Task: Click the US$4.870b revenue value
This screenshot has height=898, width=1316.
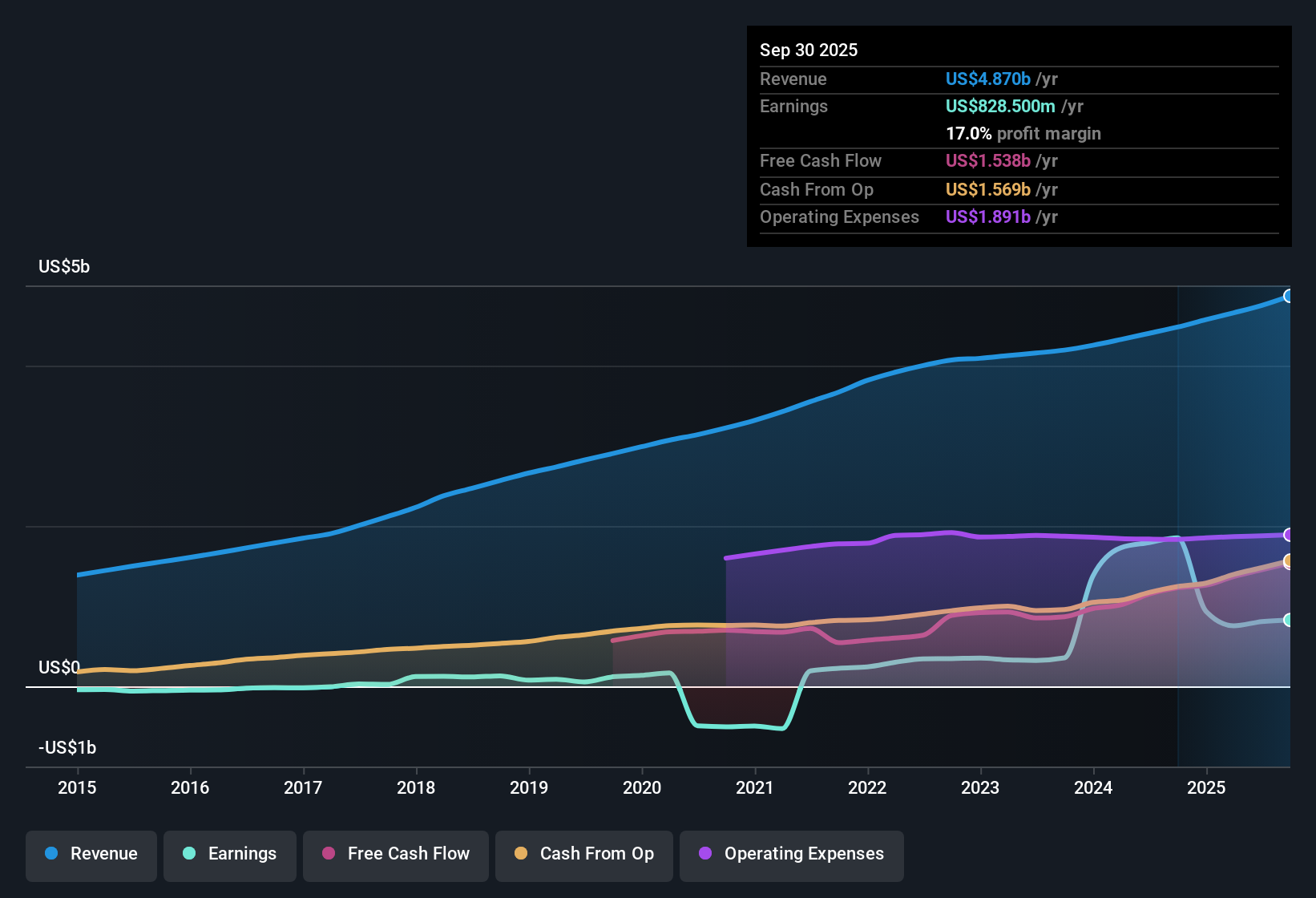Action: pos(988,79)
